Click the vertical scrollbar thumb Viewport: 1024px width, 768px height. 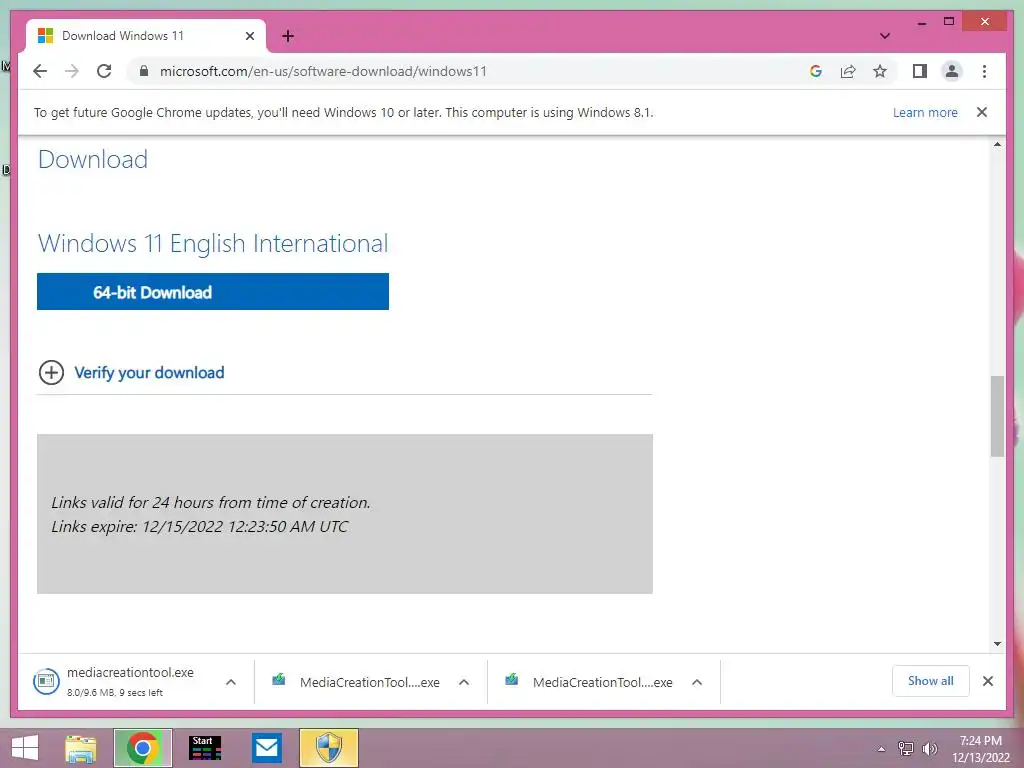[x=997, y=416]
